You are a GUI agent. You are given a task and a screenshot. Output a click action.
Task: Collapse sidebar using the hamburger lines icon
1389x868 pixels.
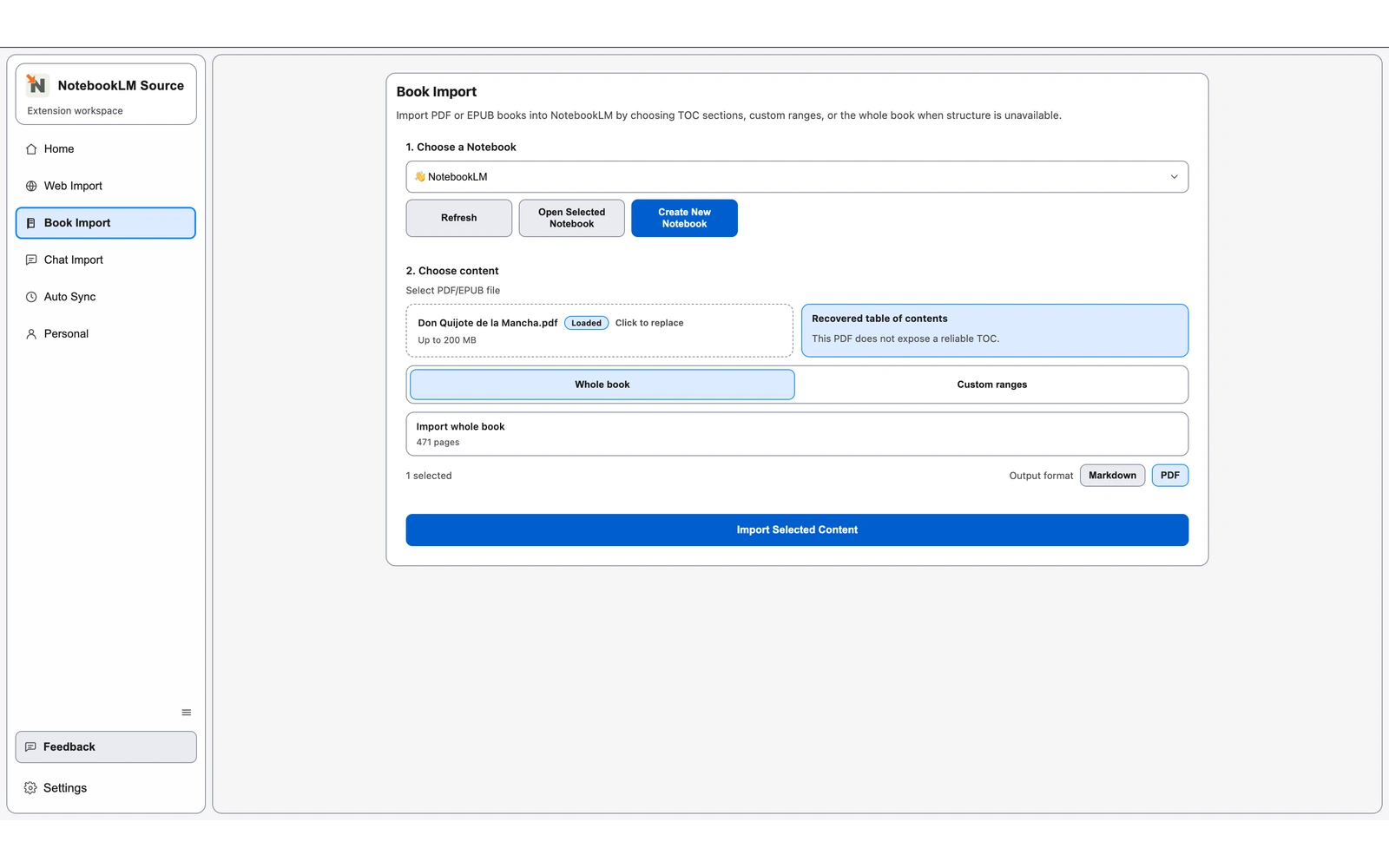[186, 713]
